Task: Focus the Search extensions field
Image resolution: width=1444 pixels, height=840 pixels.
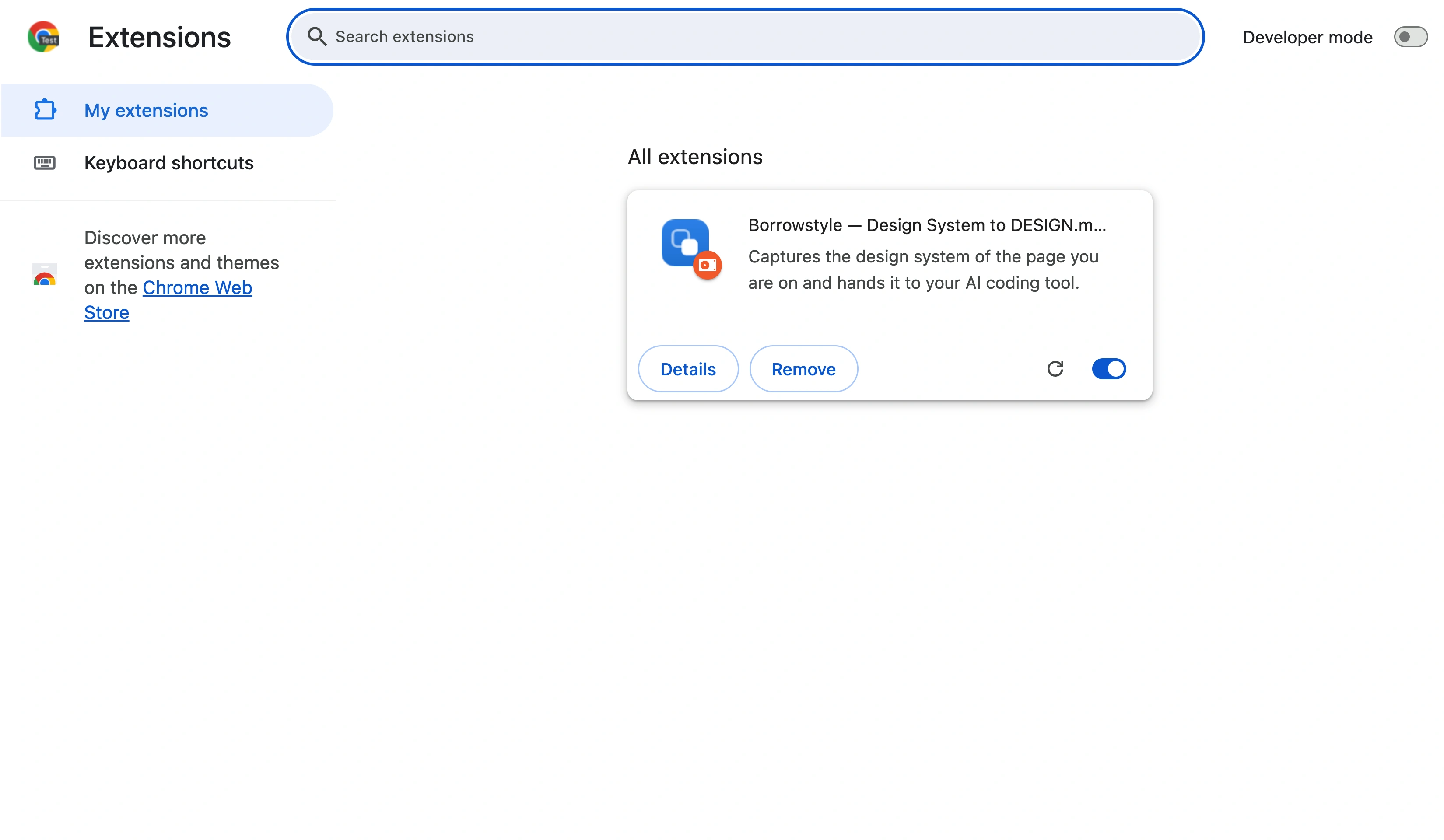Action: [x=745, y=37]
